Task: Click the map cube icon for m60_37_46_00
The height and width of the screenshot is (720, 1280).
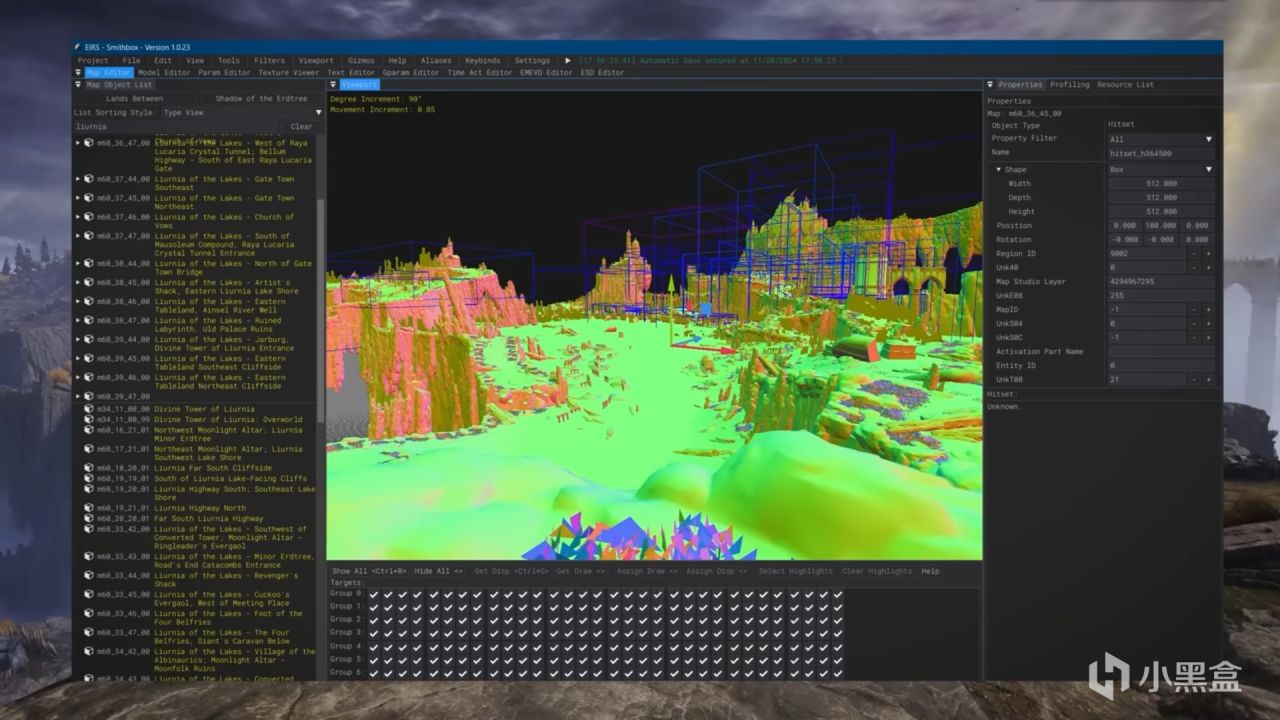Action: [x=89, y=217]
